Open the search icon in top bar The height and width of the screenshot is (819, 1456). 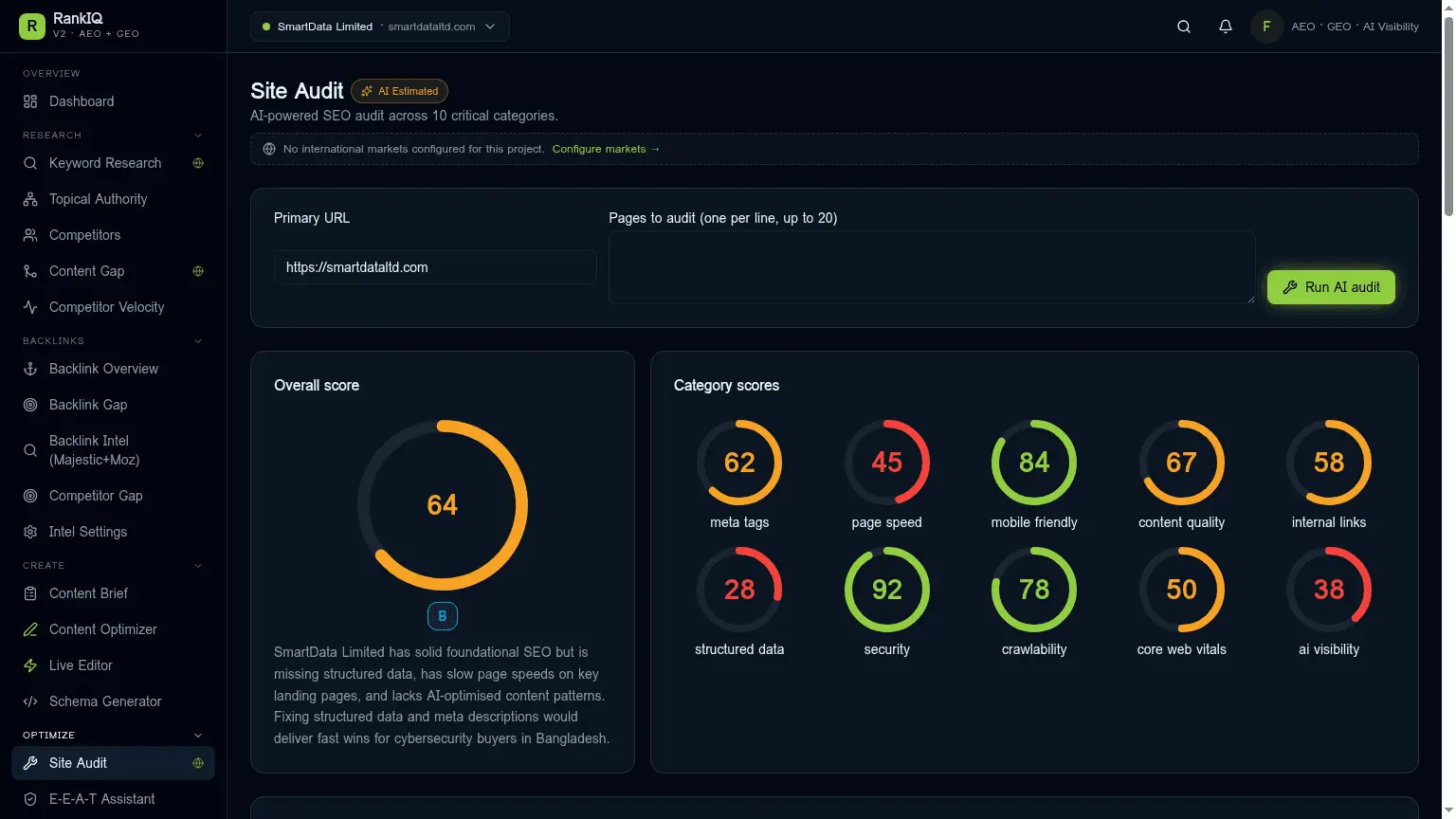(x=1184, y=27)
